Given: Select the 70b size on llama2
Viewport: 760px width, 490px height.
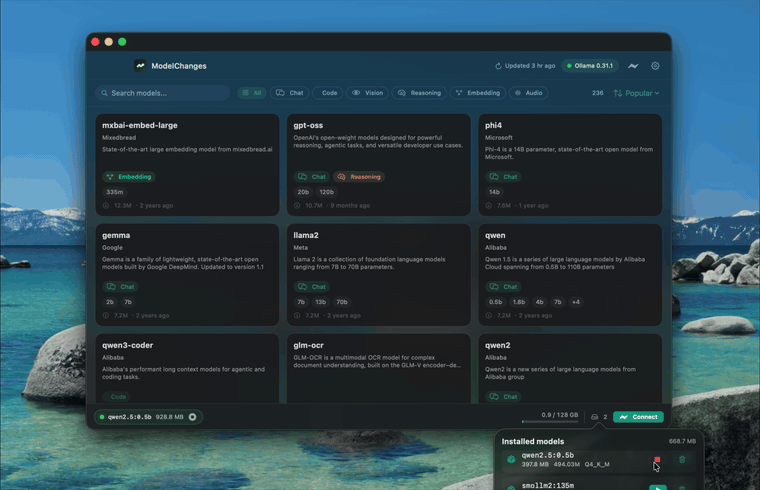Looking at the screenshot, I should (342, 302).
